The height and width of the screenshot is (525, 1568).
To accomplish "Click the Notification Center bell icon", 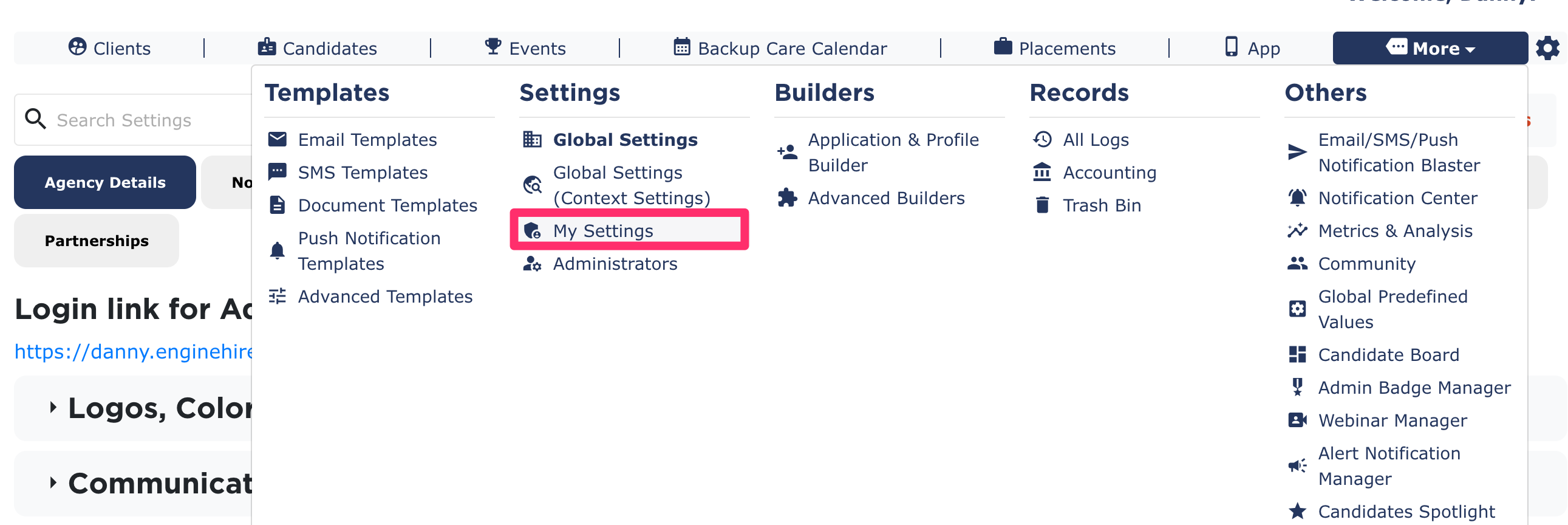I will [1297, 198].
